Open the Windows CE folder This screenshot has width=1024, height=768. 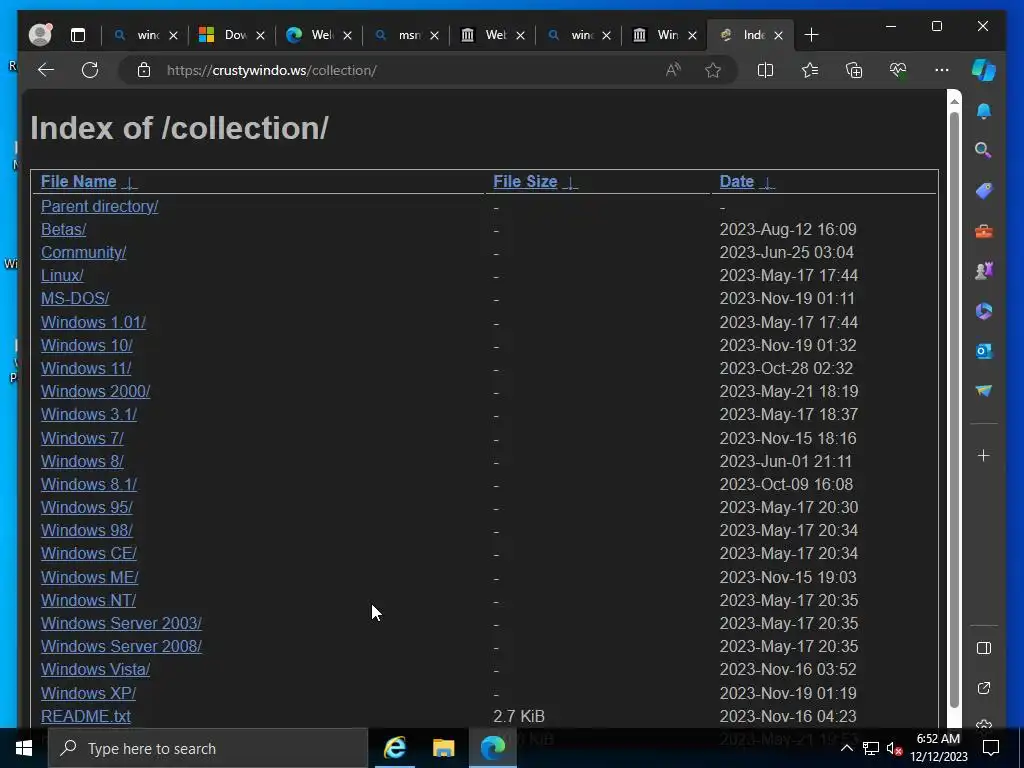89,553
